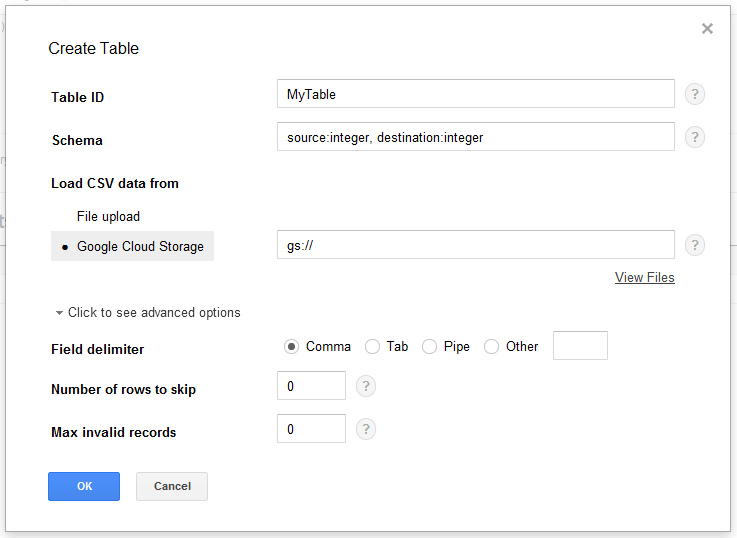Open the View Files link

click(644, 278)
